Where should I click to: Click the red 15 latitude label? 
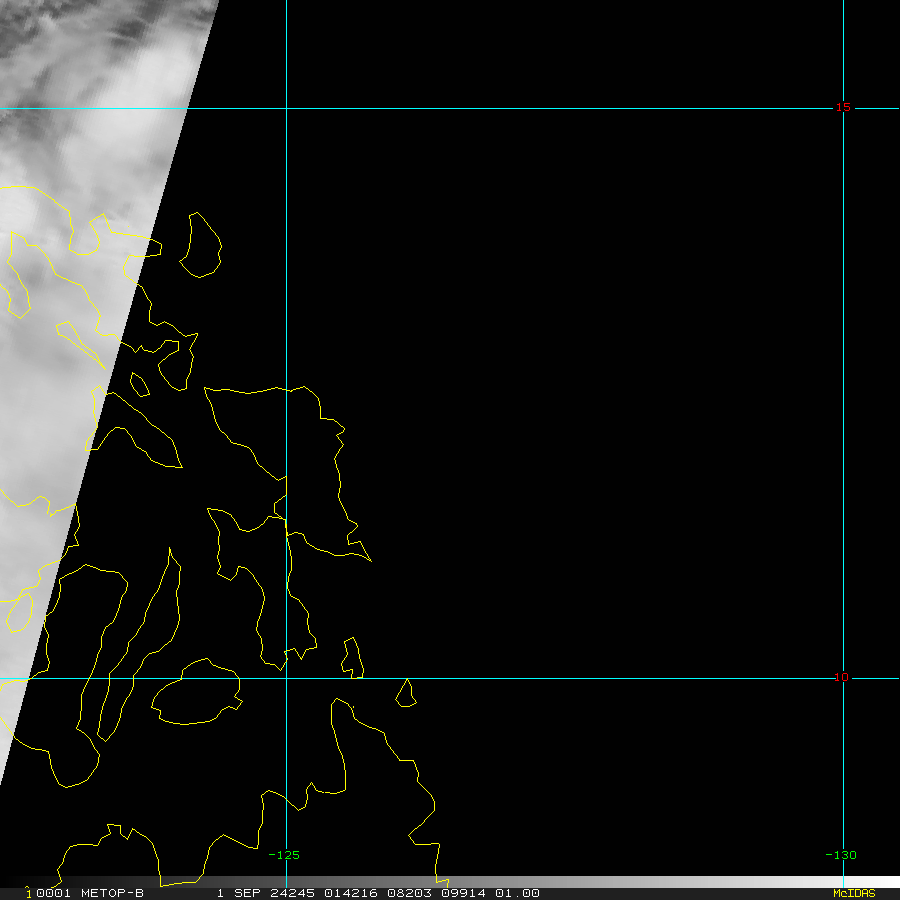[843, 108]
